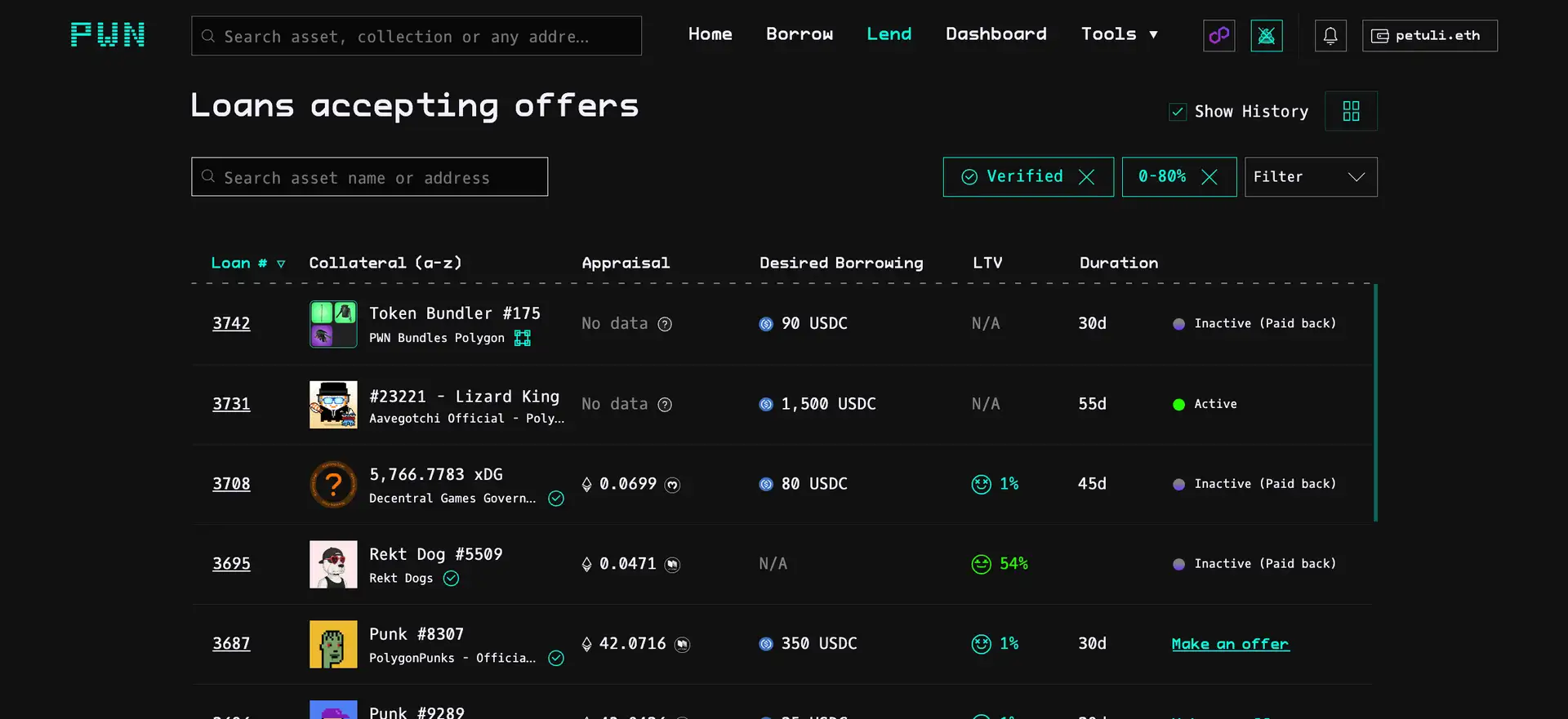Click the verified checkmark beside Rekt Dogs
Image resolution: width=1568 pixels, height=719 pixels.
(x=451, y=579)
